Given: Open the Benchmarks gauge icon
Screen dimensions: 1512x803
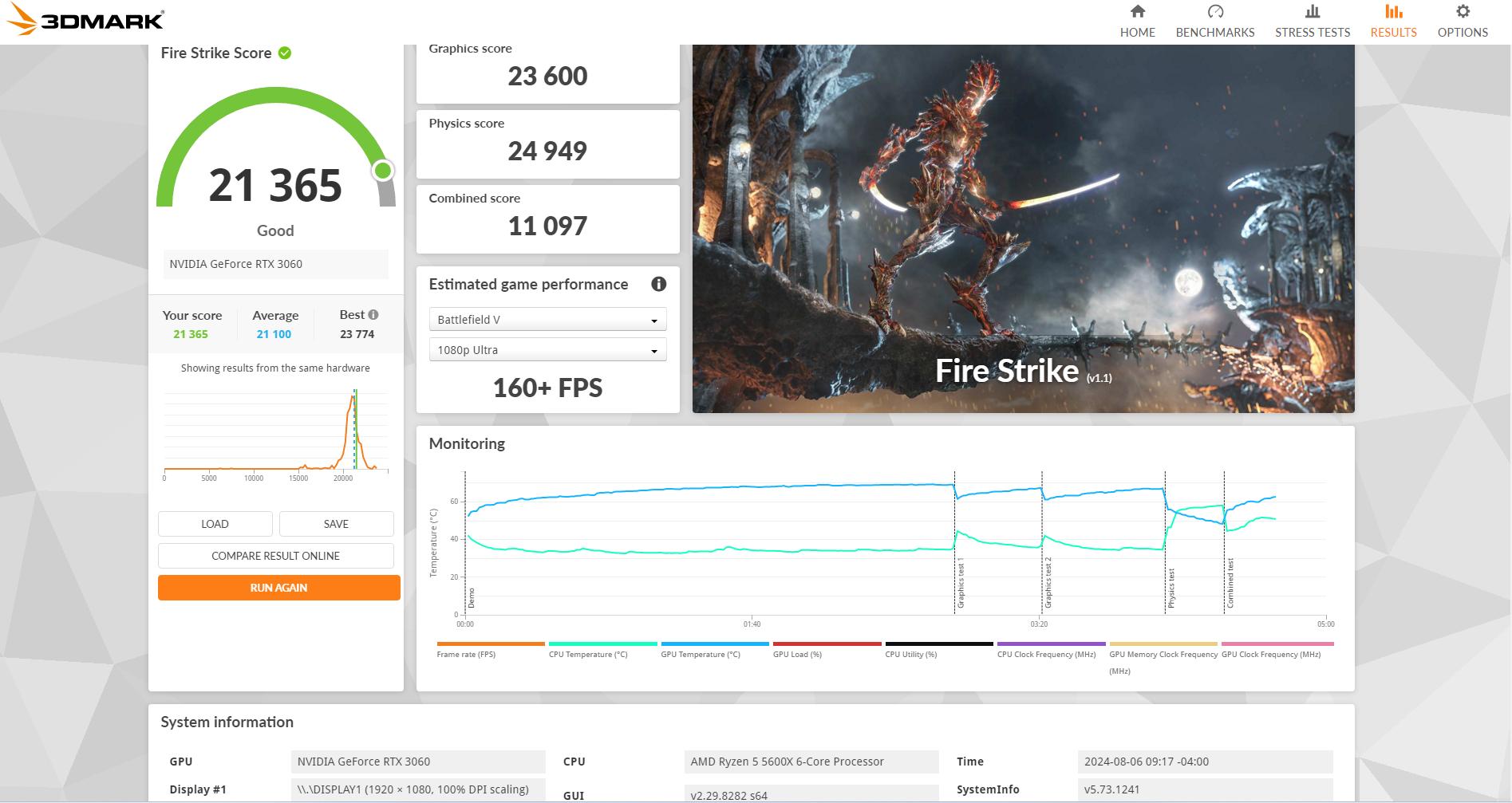Looking at the screenshot, I should [1214, 12].
